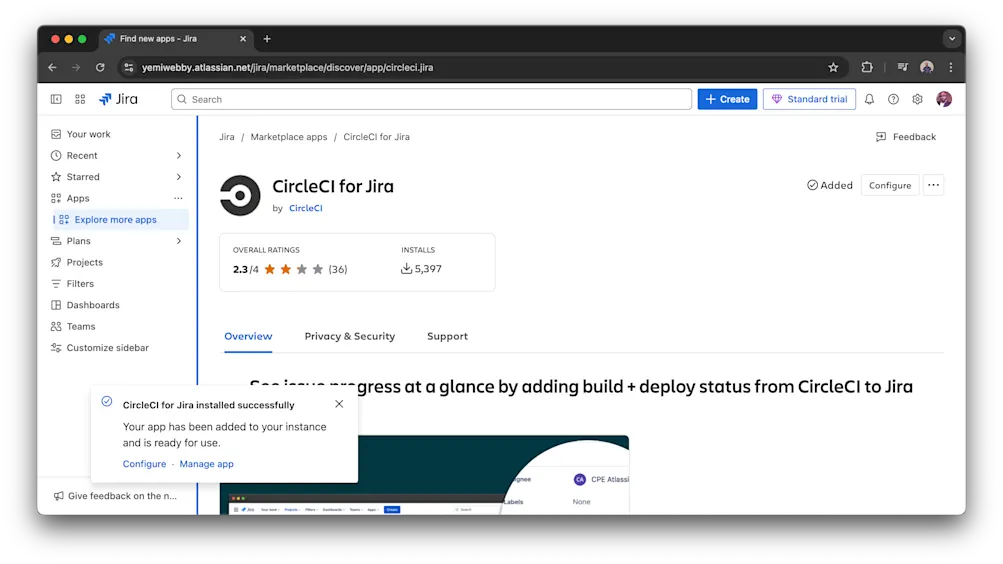The height and width of the screenshot is (564, 1003).
Task: Go back to the previous page
Action: pyautogui.click(x=52, y=67)
